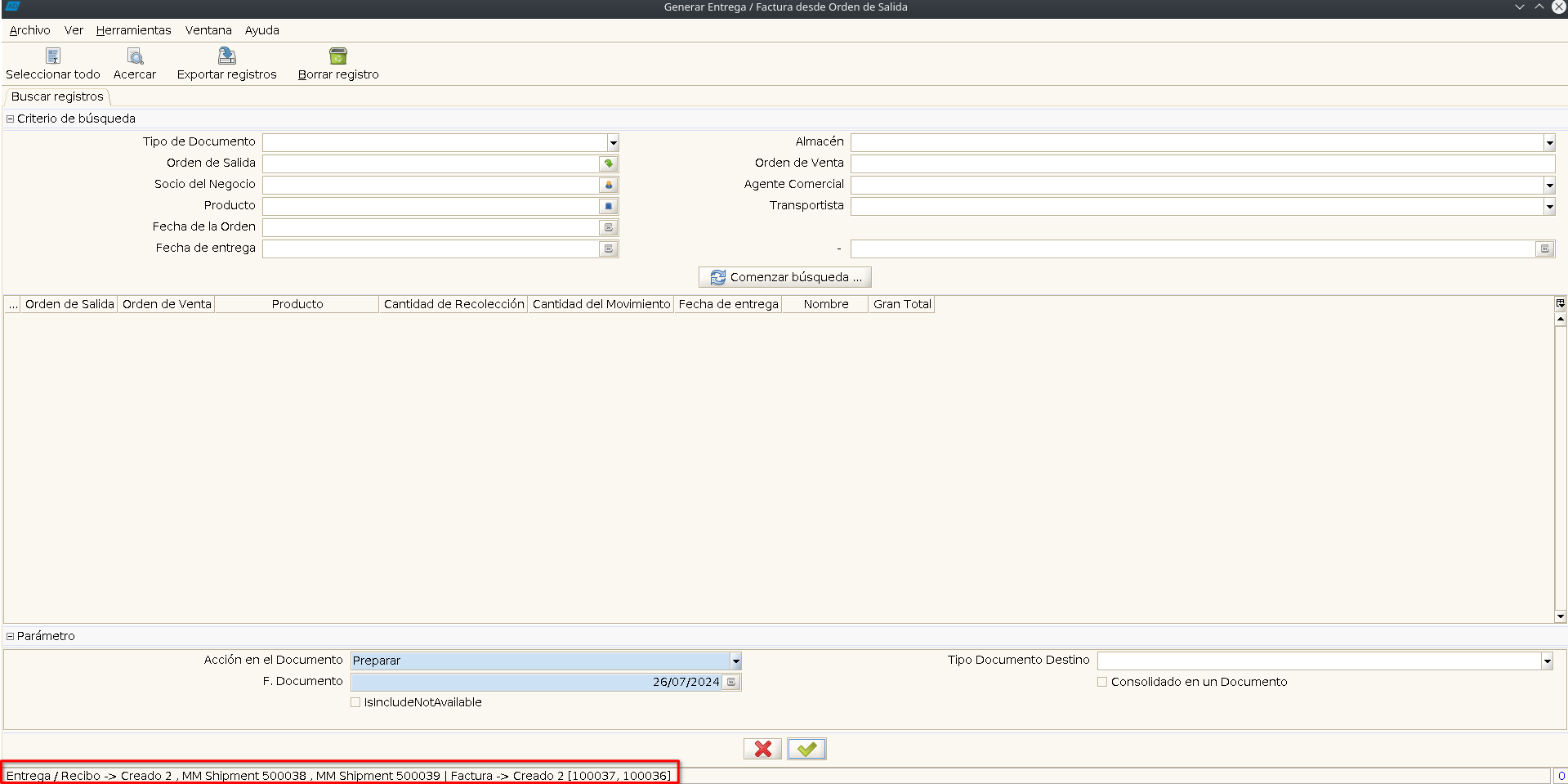Viewport: 1568px width, 784px height.
Task: Click the results table scrollbar down arrow
Action: coord(1561,616)
